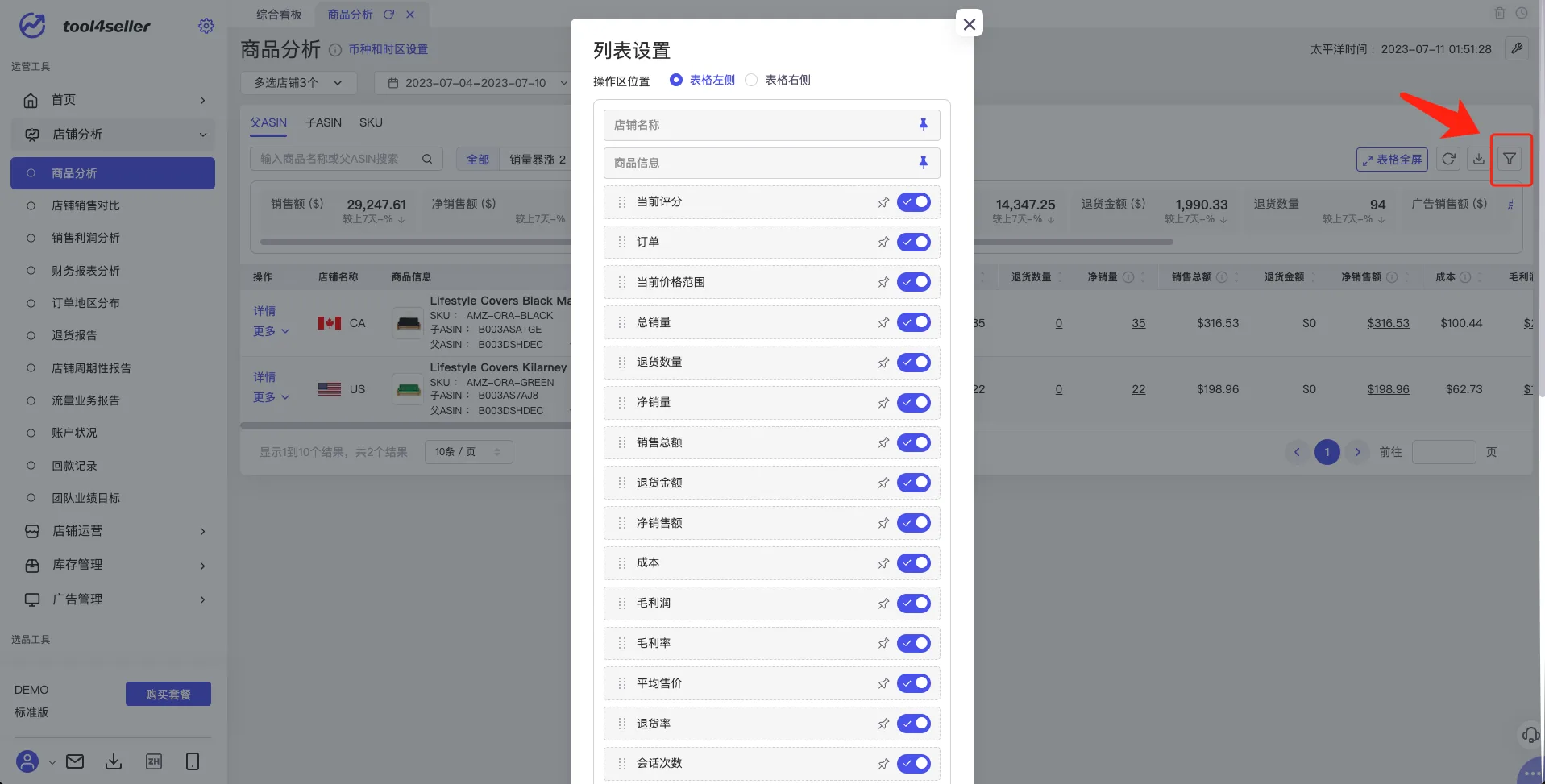
Task: Click the refresh icon on 商品分析 tab
Action: (x=388, y=15)
